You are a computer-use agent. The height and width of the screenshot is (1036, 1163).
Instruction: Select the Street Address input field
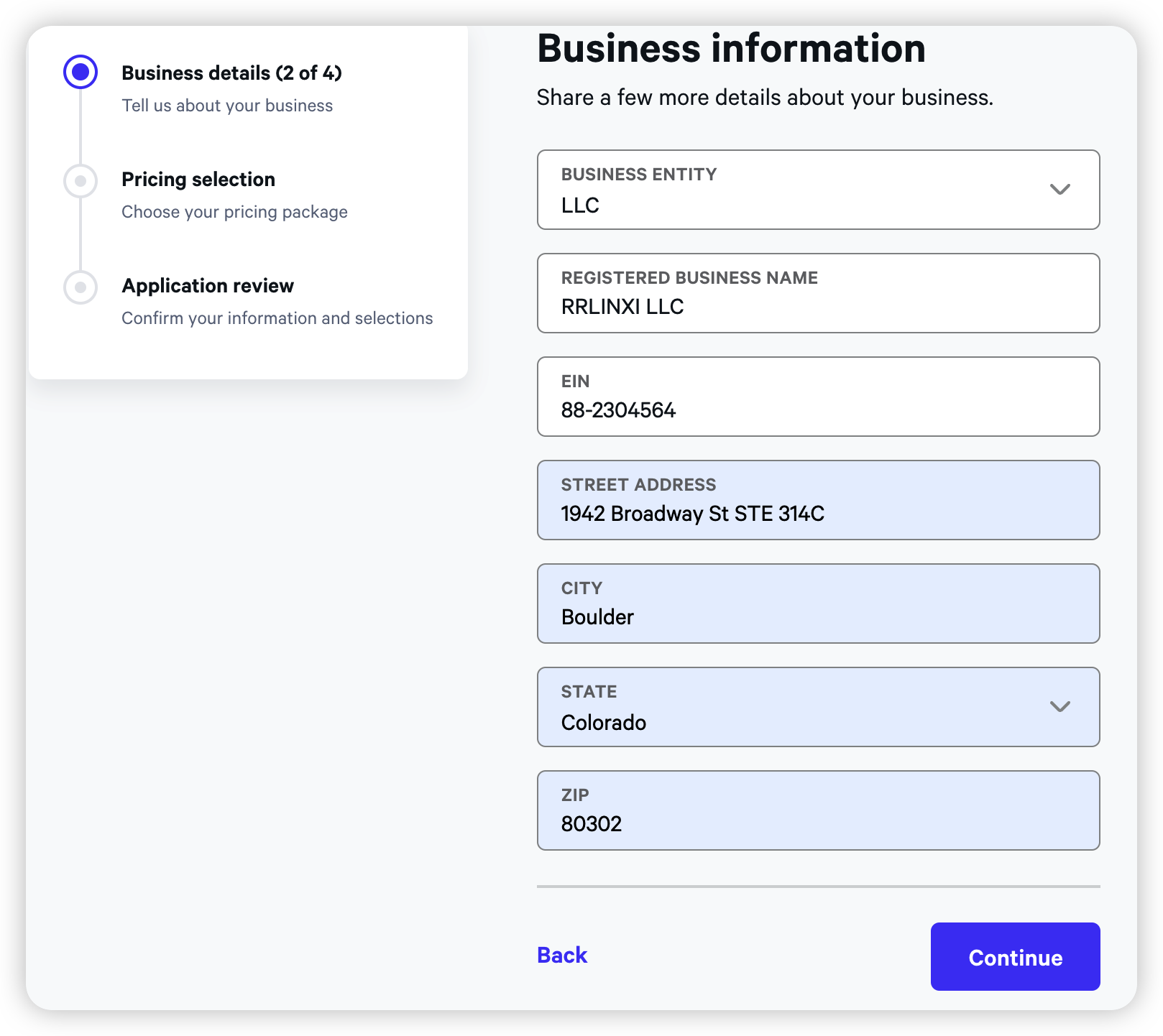coord(818,501)
